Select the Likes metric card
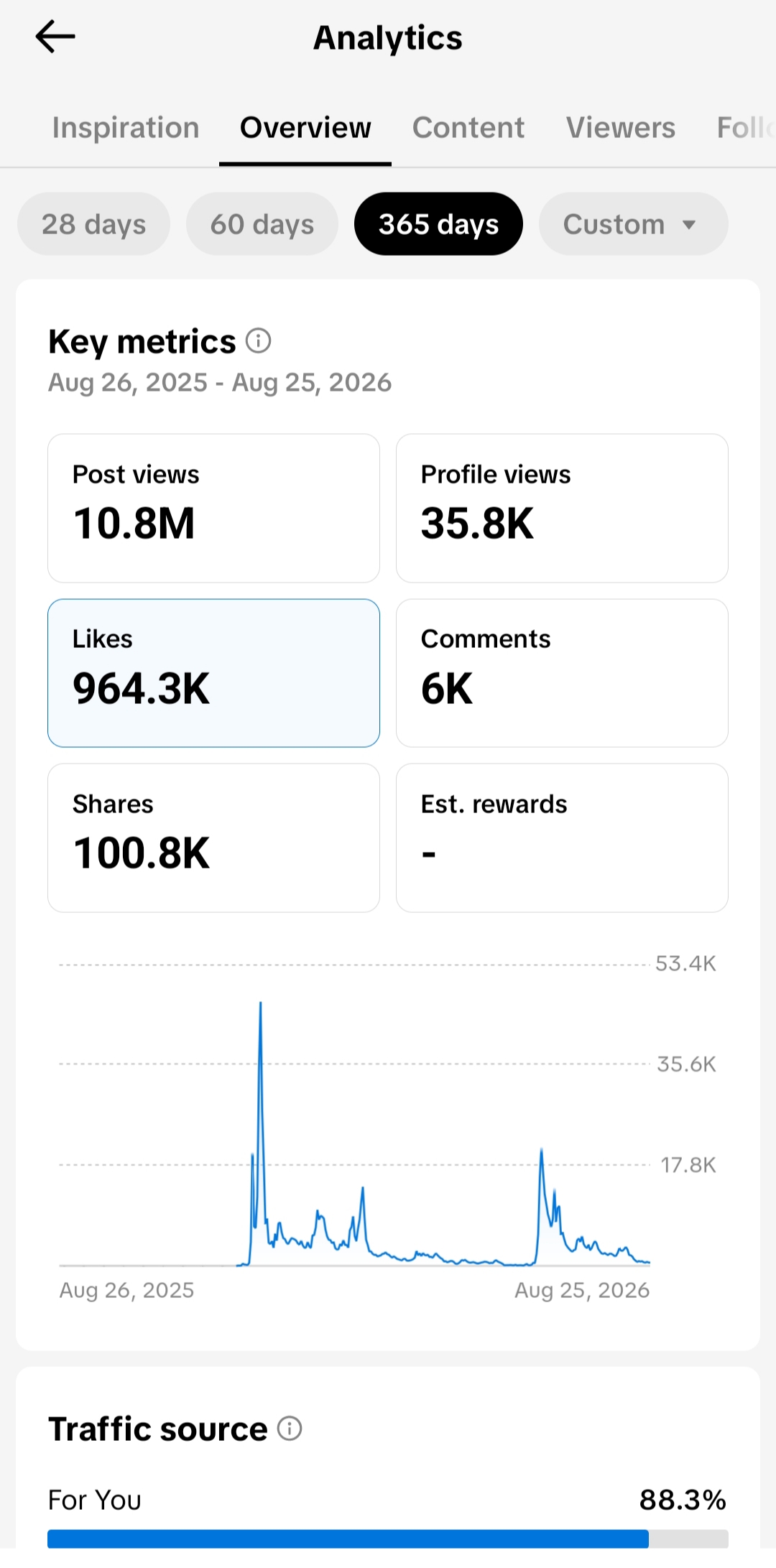The width and height of the screenshot is (776, 1568). coord(213,673)
